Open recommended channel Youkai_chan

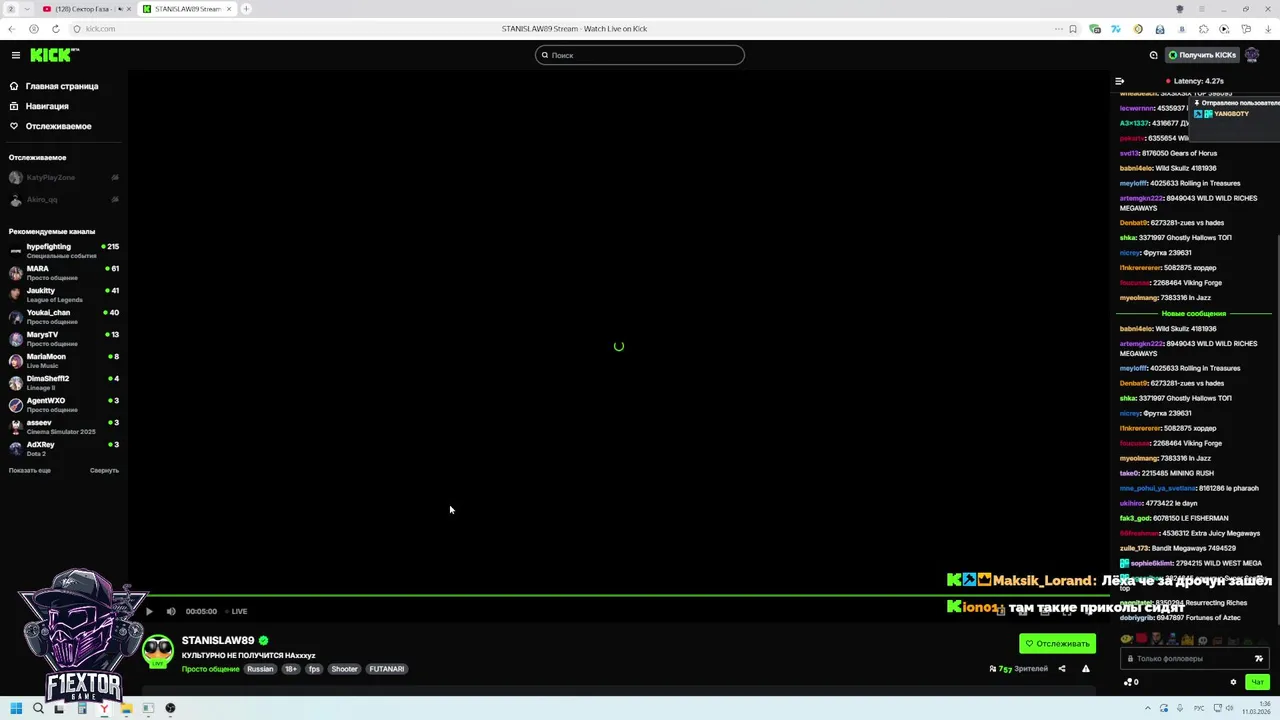[x=63, y=316]
